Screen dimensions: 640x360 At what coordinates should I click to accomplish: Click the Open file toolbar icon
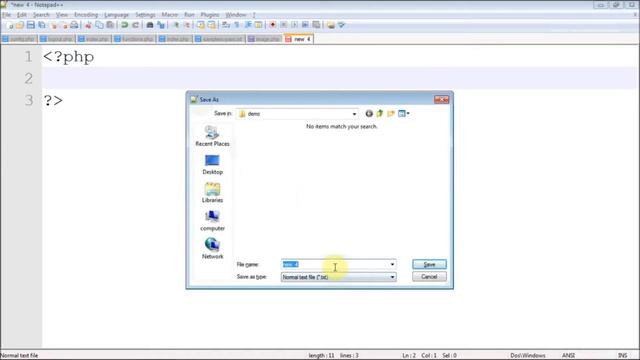[x=20, y=25]
